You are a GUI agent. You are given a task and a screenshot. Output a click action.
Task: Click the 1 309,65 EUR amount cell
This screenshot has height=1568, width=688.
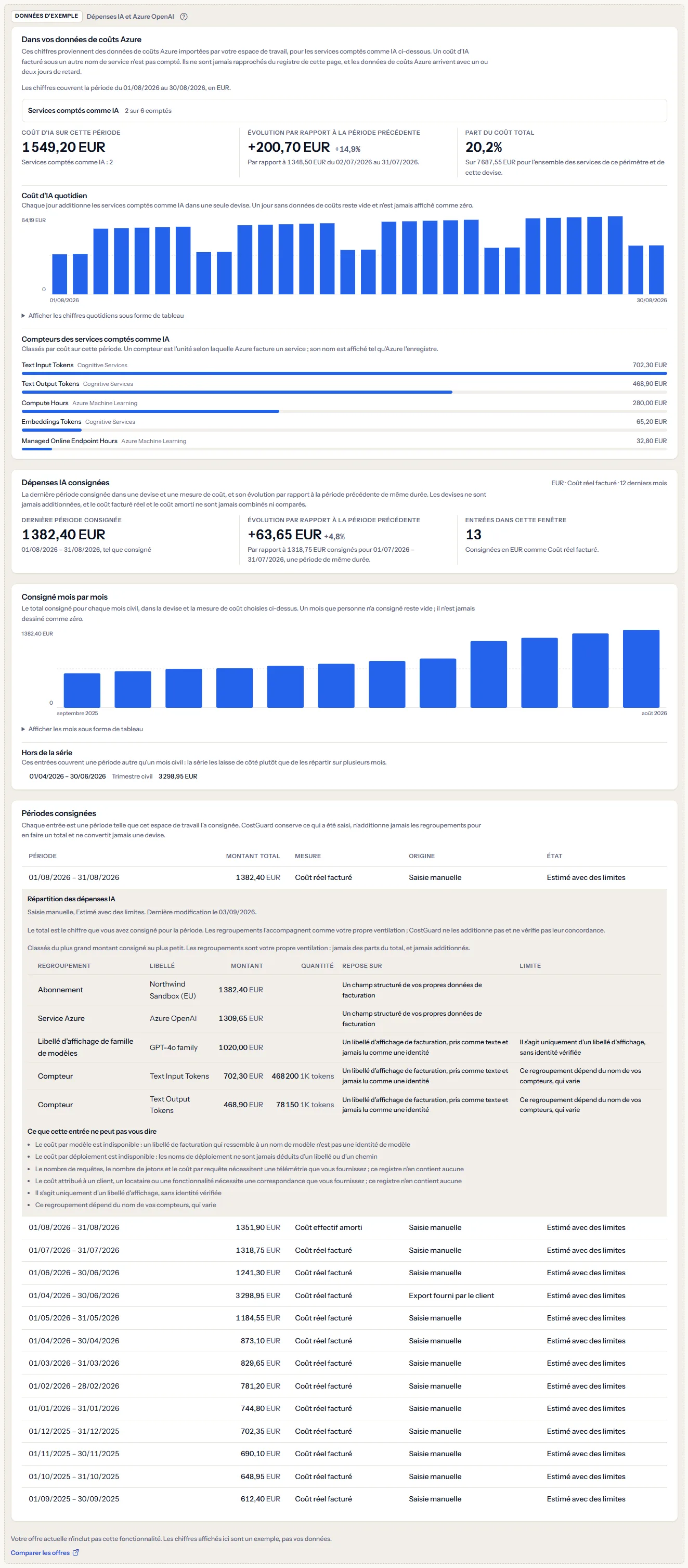(x=240, y=1018)
